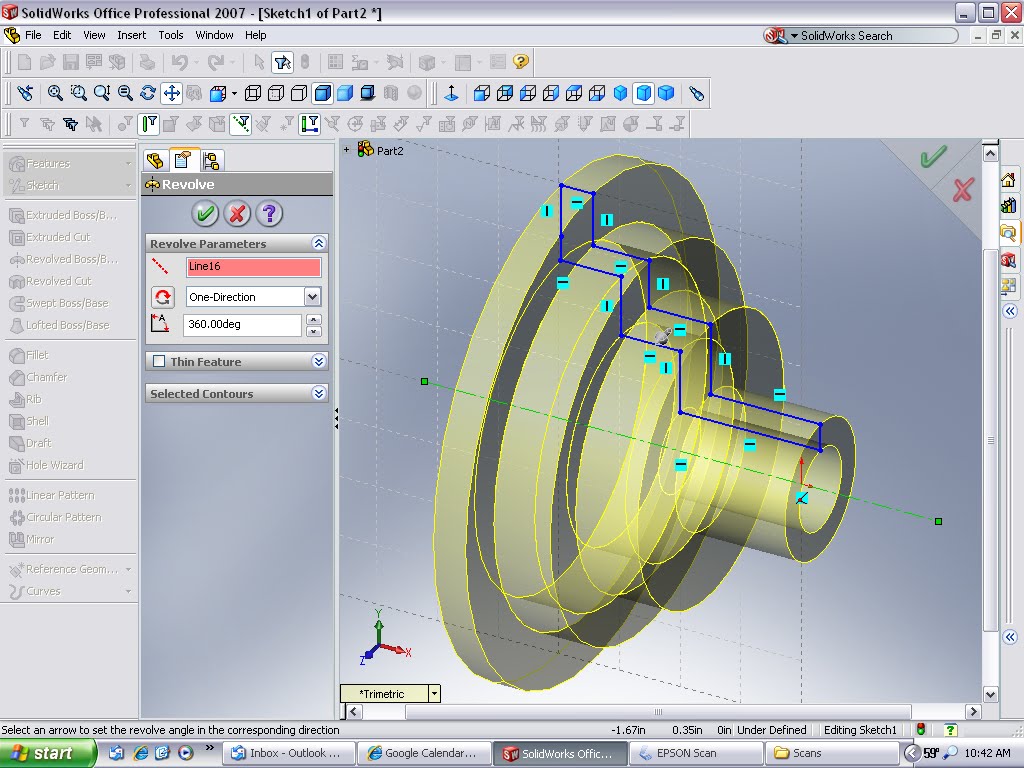Click Zoom to Fit icon
1024x768 pixels.
[55, 93]
